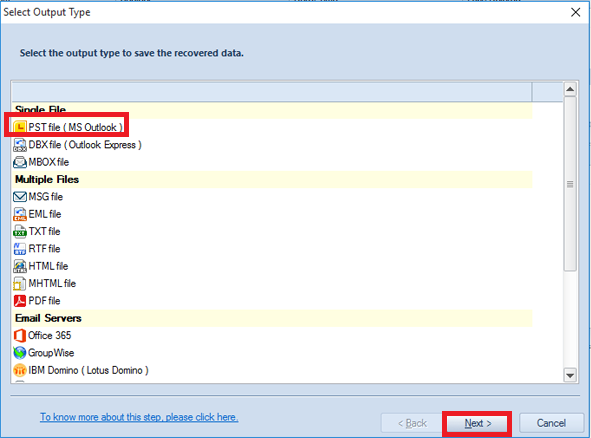Choose "MSG file" label
591x438 pixels.
pos(46,197)
